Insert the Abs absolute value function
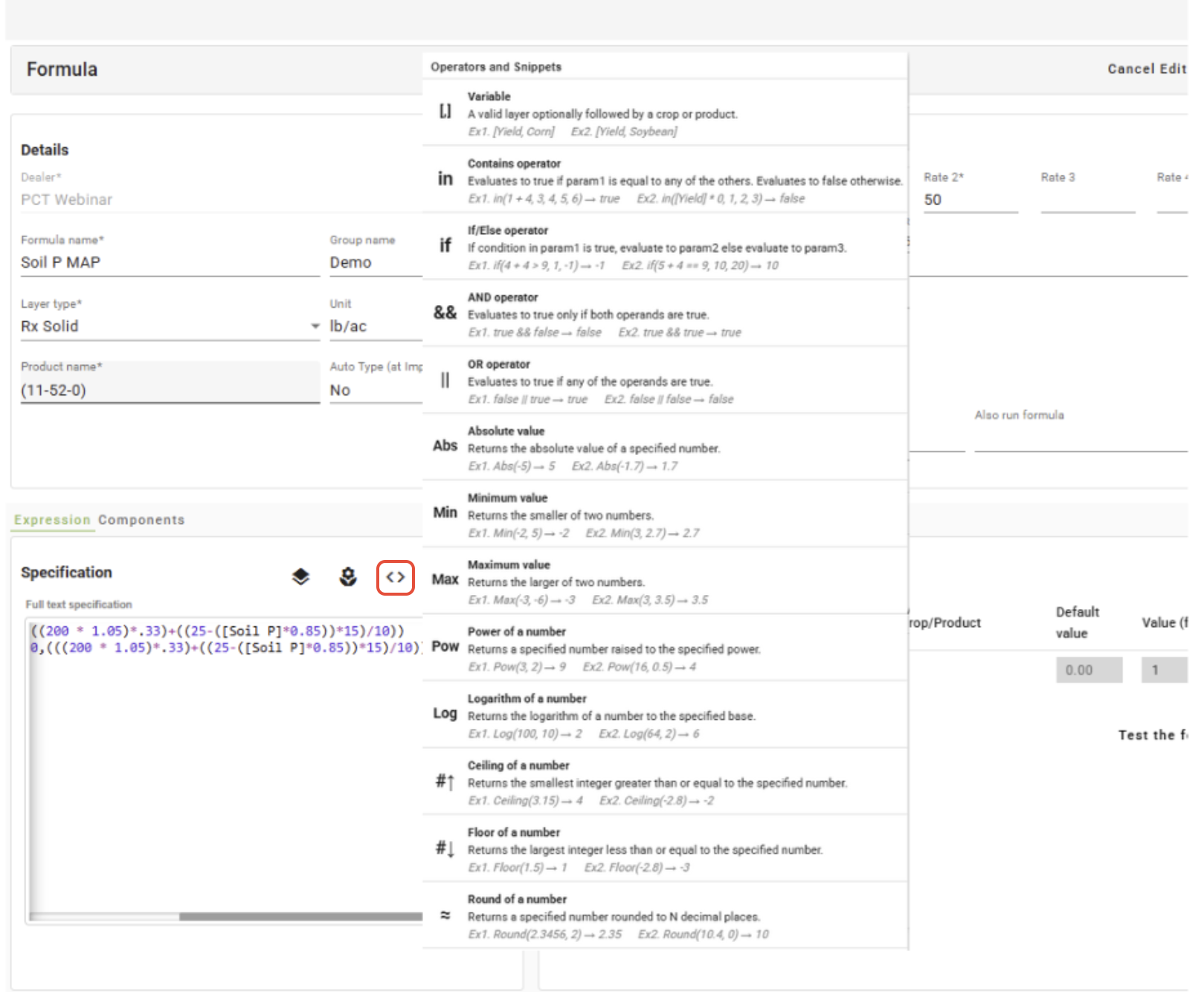This screenshot has height=992, width=1204. tap(445, 445)
